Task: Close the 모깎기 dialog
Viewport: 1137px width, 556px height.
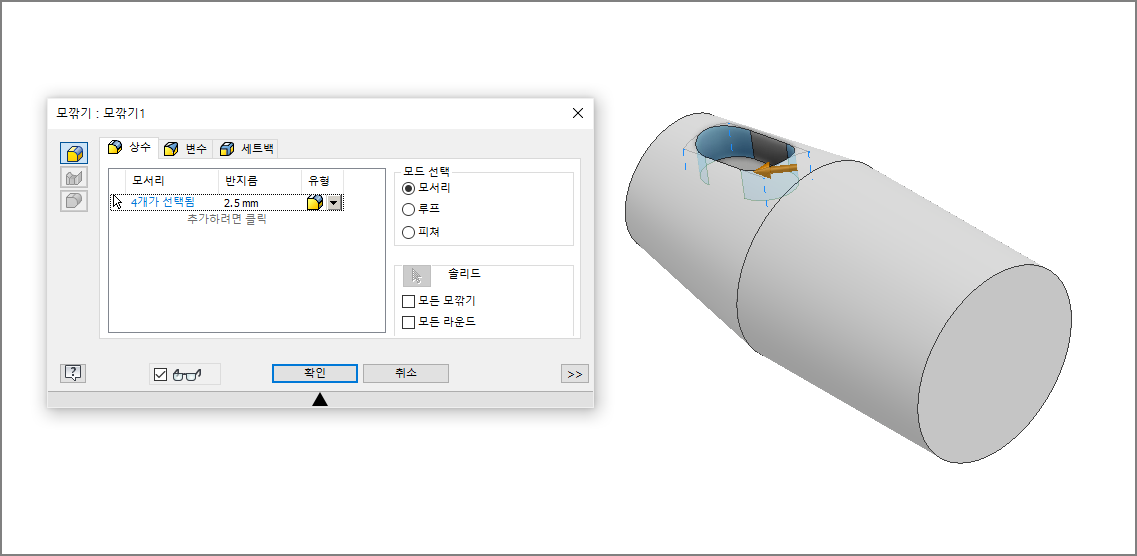Action: pyautogui.click(x=578, y=113)
